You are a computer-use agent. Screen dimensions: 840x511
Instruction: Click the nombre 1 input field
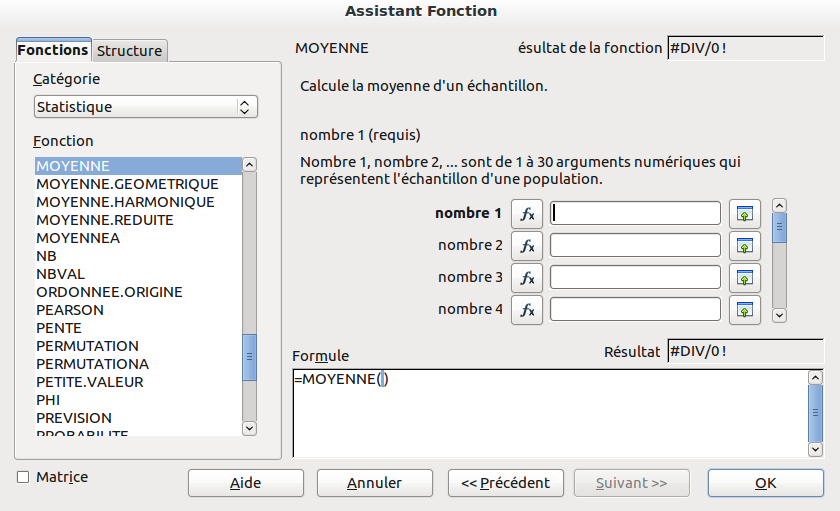pos(636,214)
